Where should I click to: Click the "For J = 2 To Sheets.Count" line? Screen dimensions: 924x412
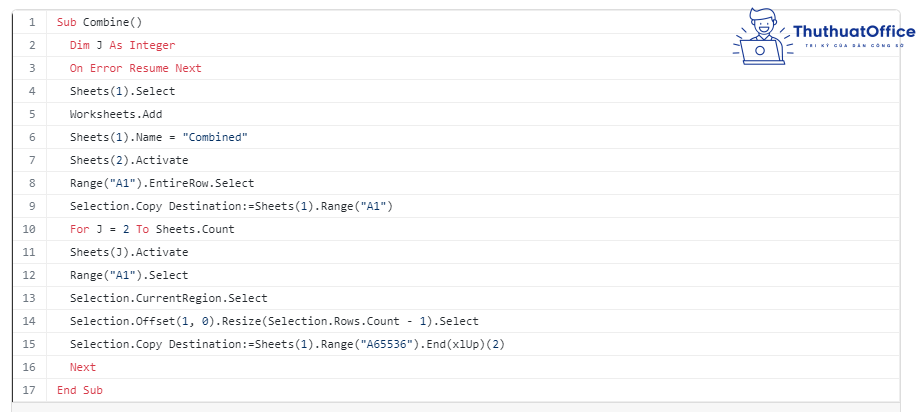pyautogui.click(x=151, y=229)
